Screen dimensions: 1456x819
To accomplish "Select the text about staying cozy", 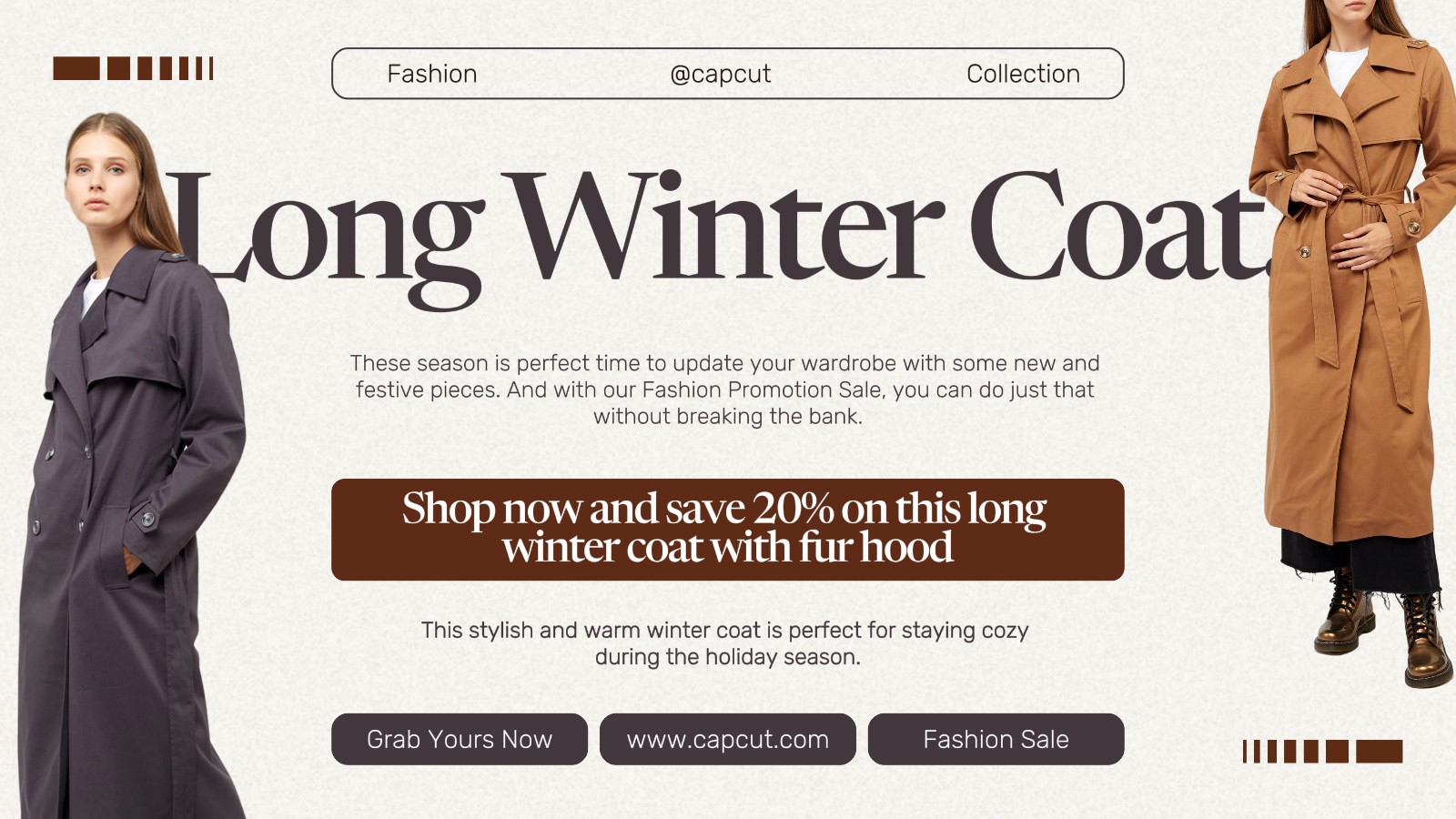I will tap(726, 643).
